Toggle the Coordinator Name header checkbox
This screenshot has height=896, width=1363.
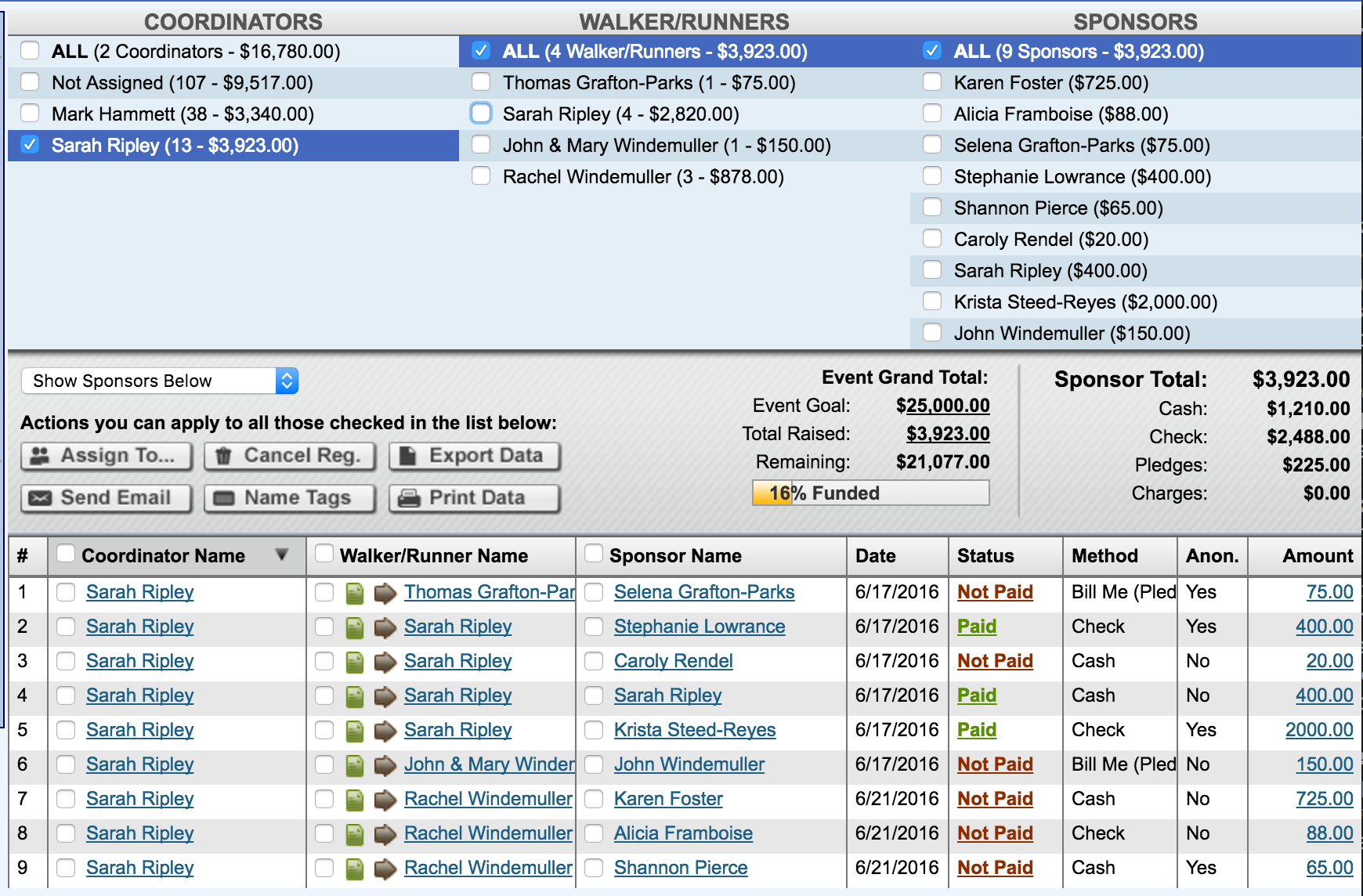(x=66, y=554)
